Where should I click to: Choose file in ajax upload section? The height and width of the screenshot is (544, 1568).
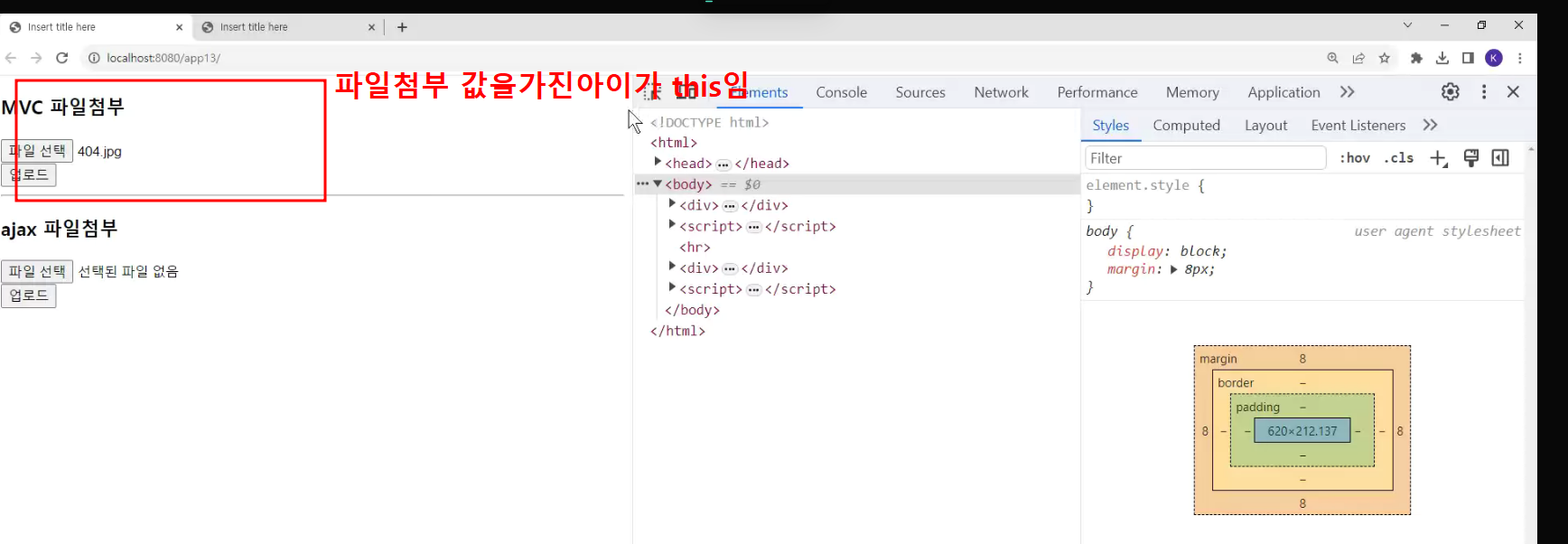(37, 271)
